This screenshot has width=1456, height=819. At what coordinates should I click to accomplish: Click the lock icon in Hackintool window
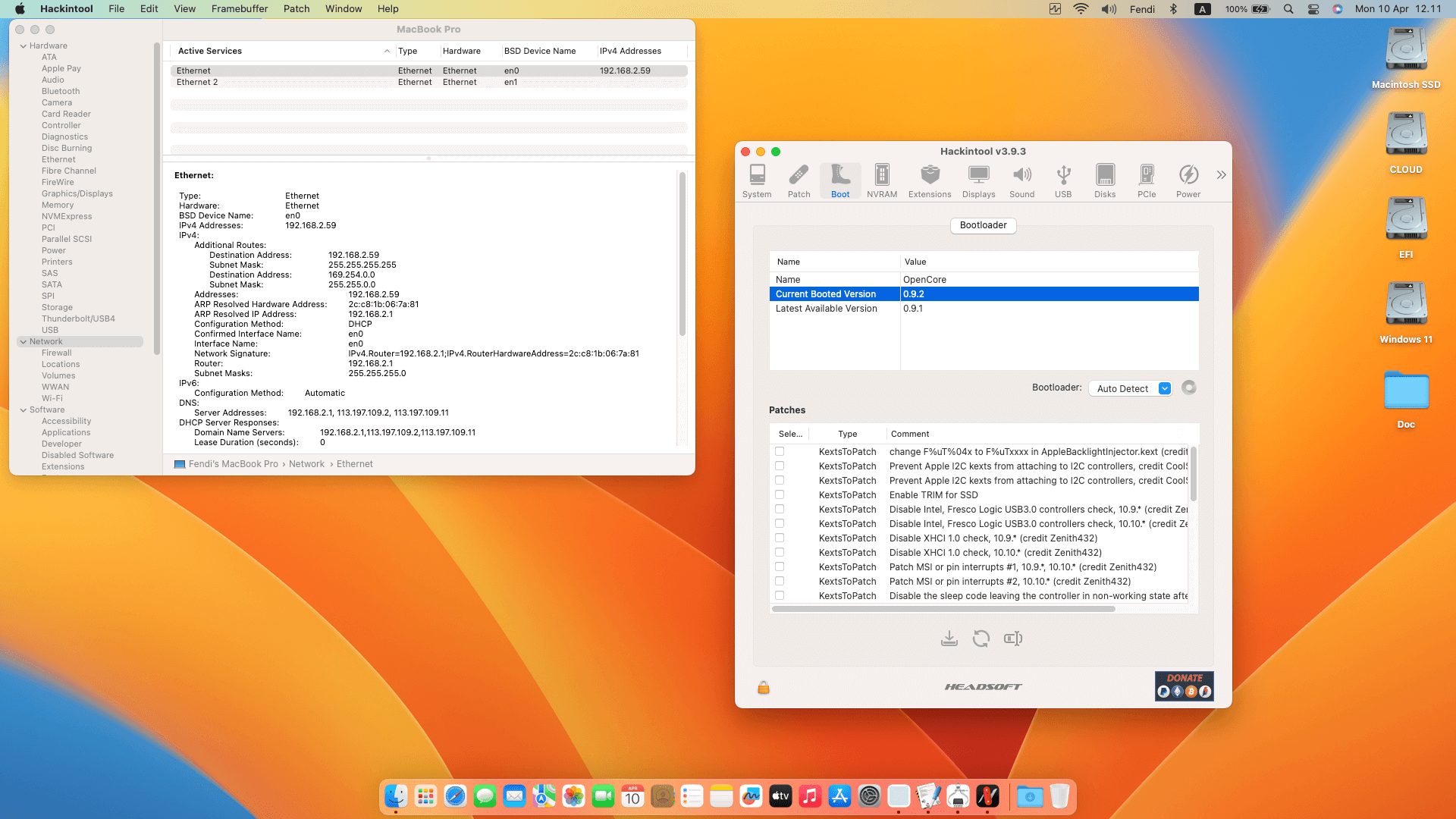pyautogui.click(x=764, y=687)
